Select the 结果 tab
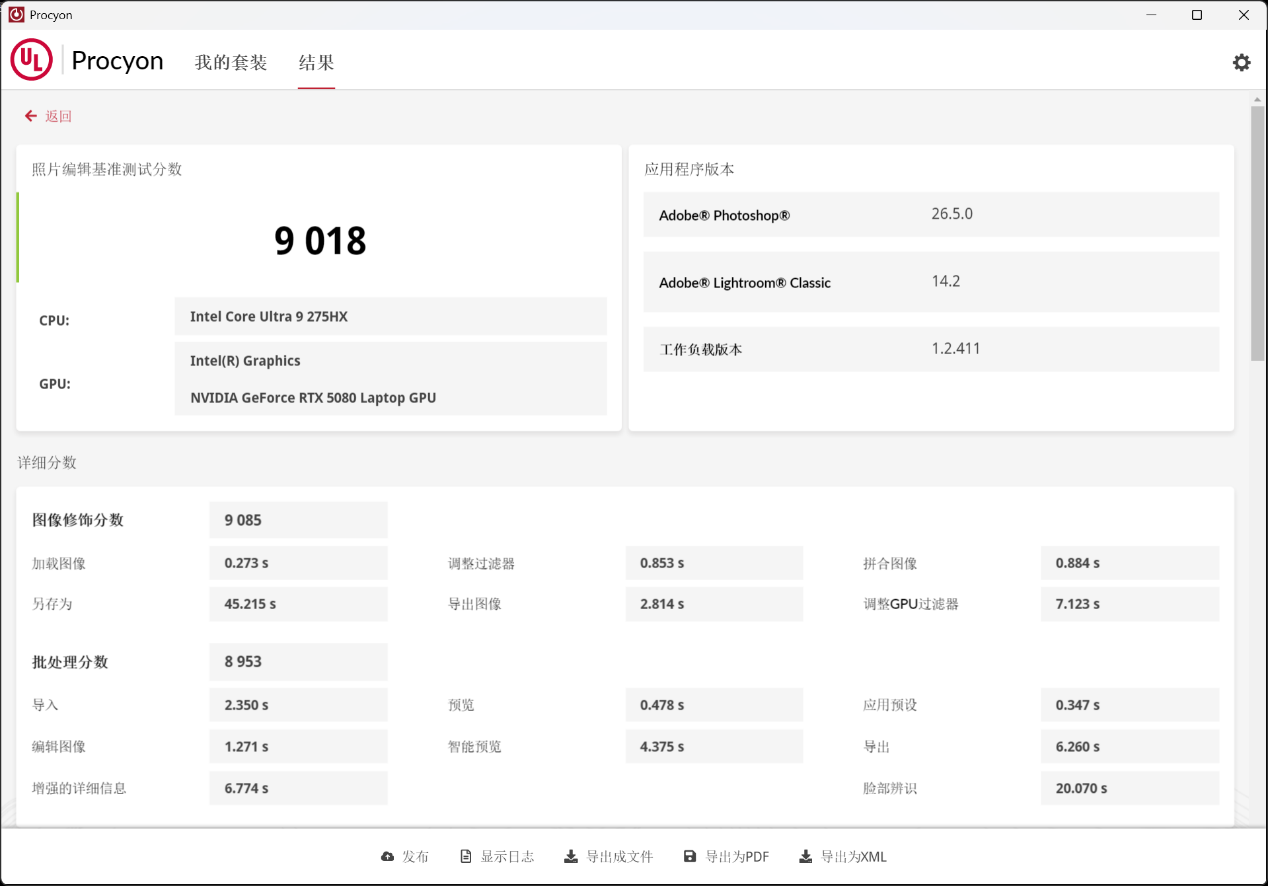 (316, 61)
